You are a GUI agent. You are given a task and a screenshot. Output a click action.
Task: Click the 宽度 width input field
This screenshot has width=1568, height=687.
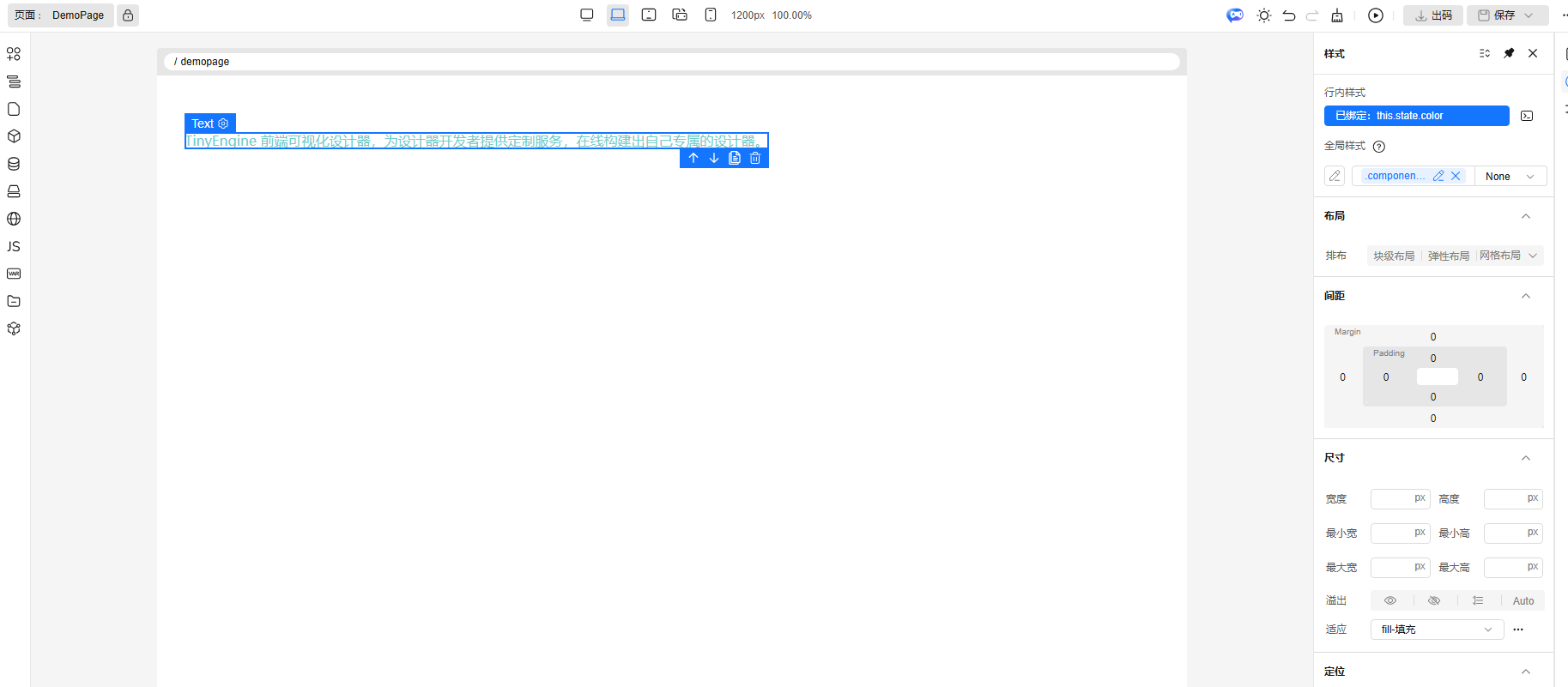[x=1393, y=499]
